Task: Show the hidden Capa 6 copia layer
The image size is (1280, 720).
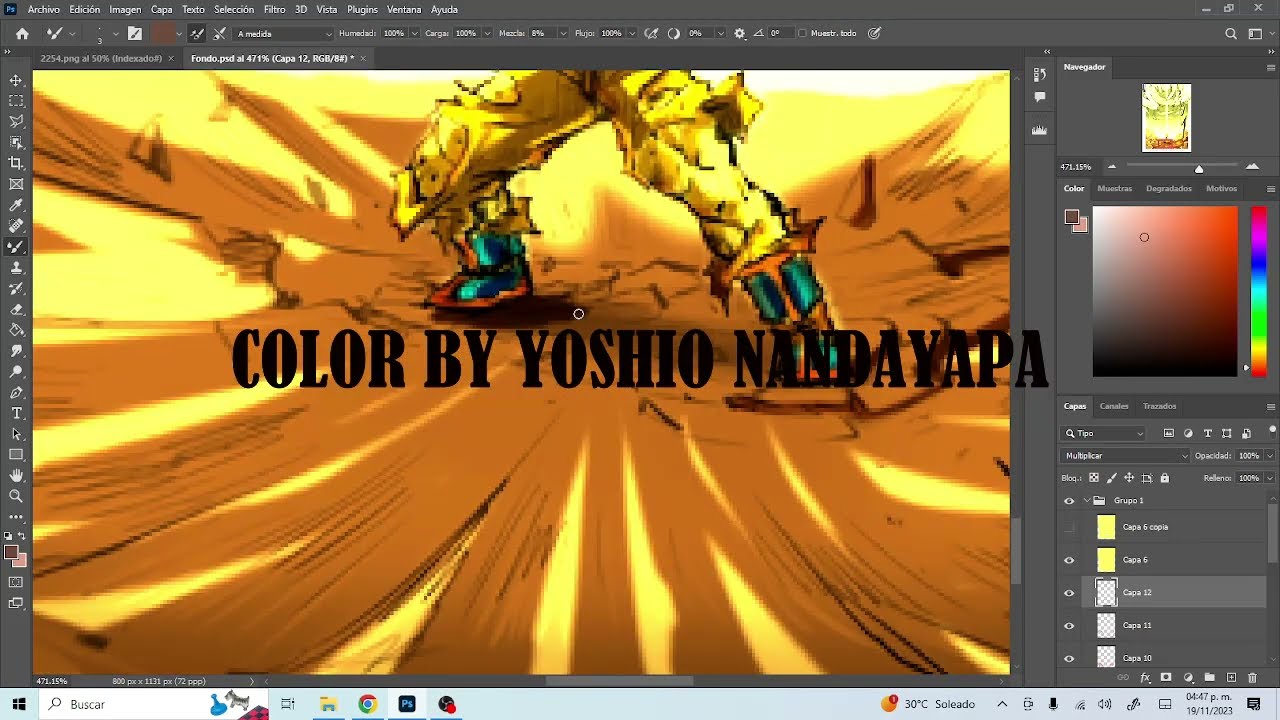Action: 1069,527
